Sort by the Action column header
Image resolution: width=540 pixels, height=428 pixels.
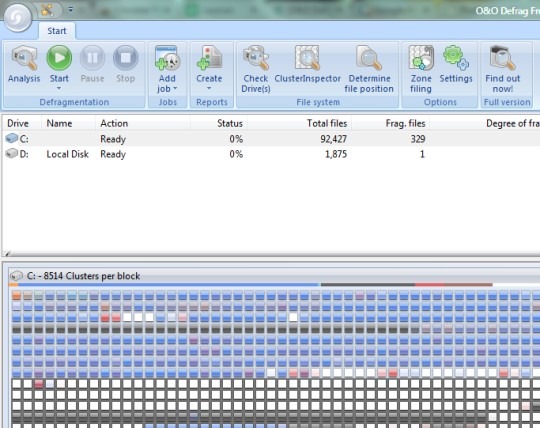[x=143, y=123]
